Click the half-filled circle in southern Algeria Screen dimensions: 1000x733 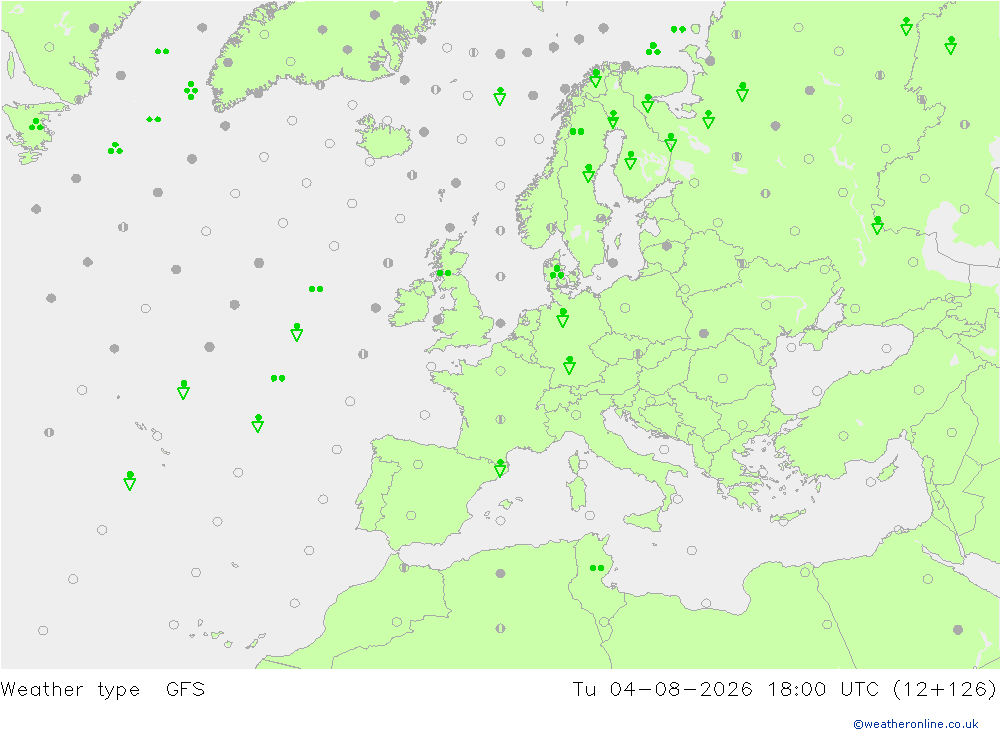[501, 628]
